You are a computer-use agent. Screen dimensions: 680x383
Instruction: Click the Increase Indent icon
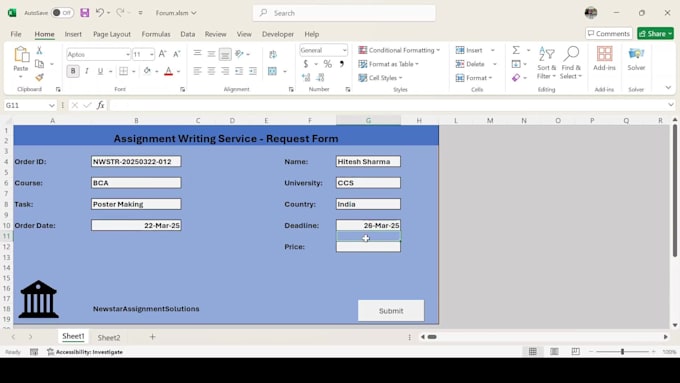(x=253, y=71)
